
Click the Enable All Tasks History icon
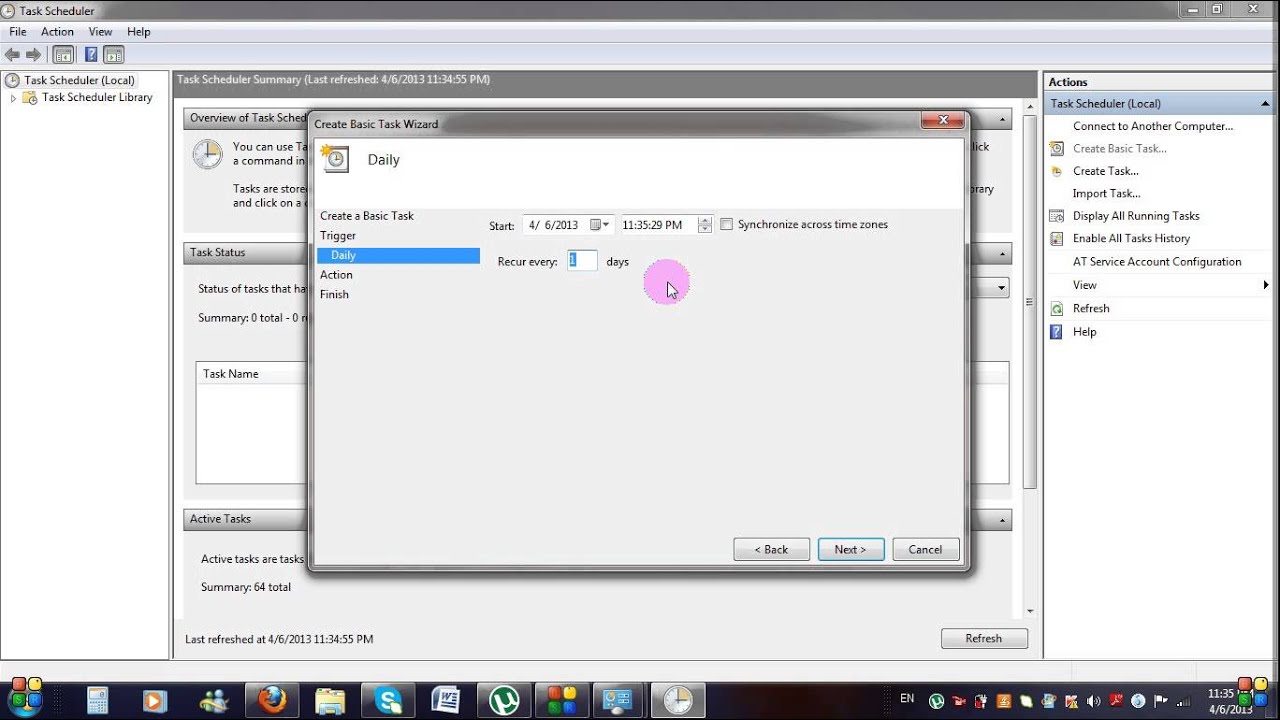pos(1057,239)
